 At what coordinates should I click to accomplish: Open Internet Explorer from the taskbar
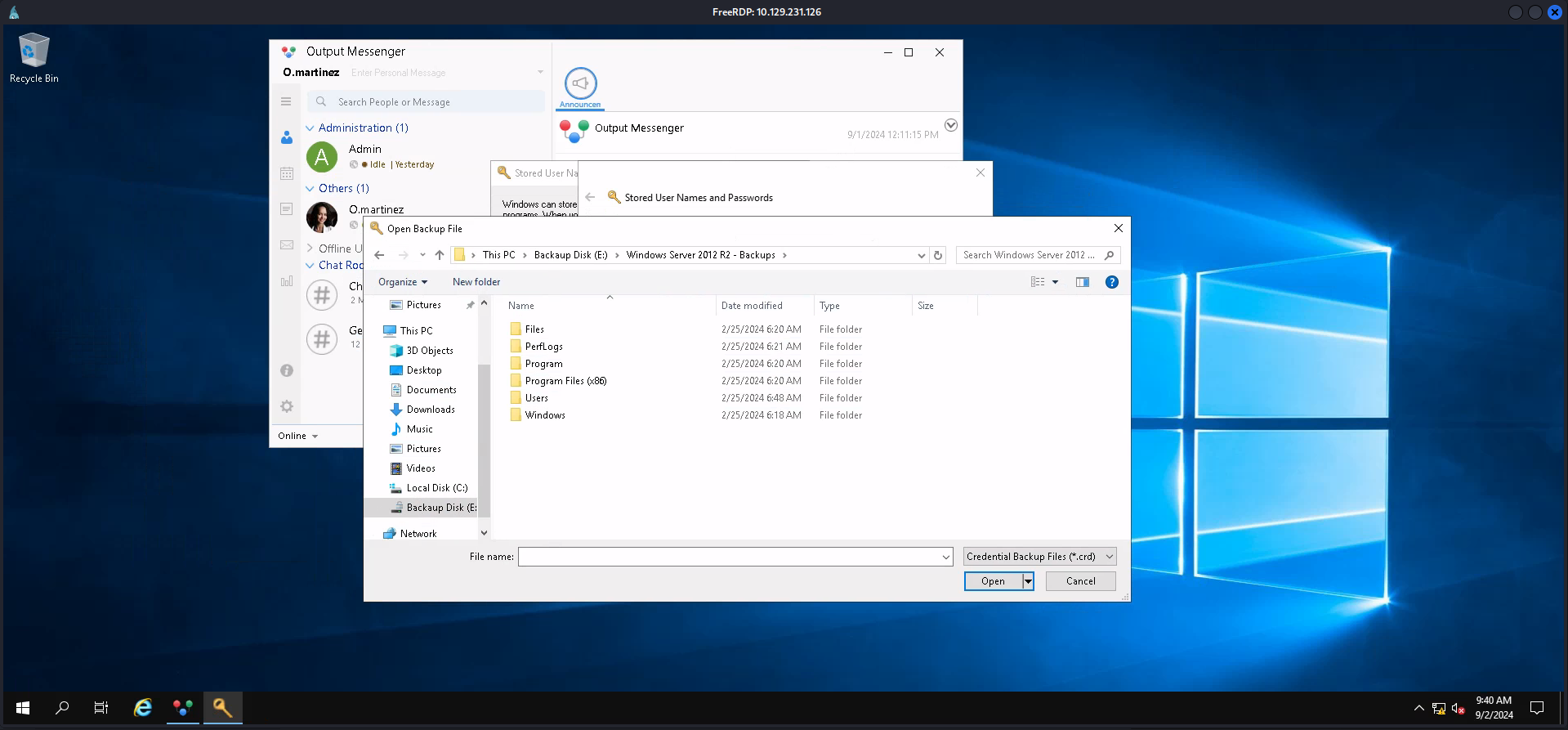click(143, 708)
